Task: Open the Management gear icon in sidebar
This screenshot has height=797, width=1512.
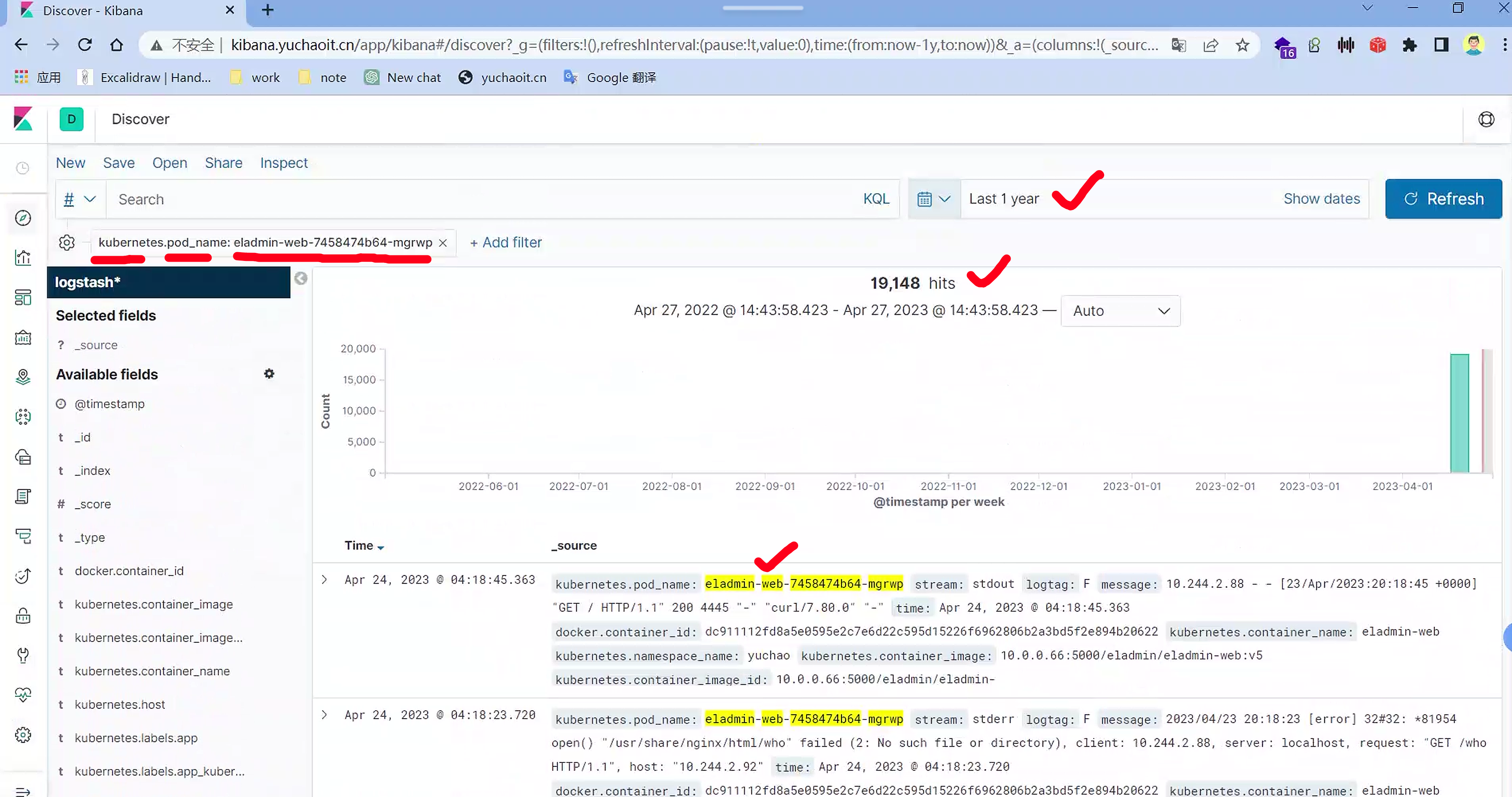Action: click(x=23, y=735)
